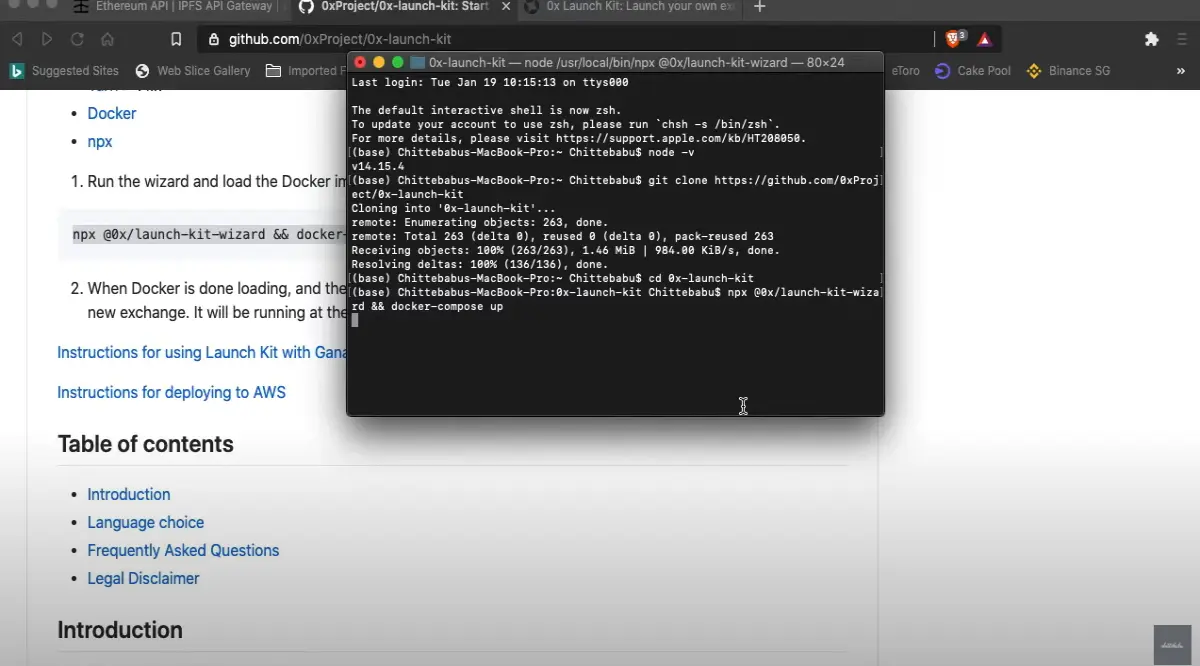Open the Brave Rewards triangle icon
The image size is (1200, 666).
click(985, 40)
